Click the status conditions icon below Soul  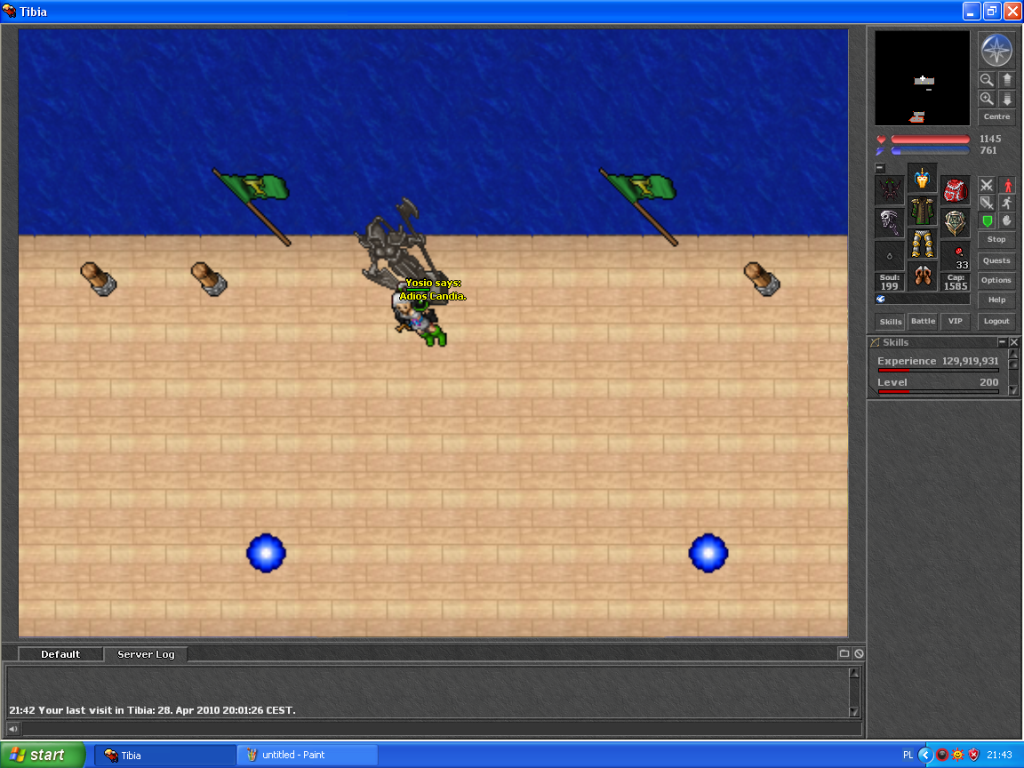[880, 299]
